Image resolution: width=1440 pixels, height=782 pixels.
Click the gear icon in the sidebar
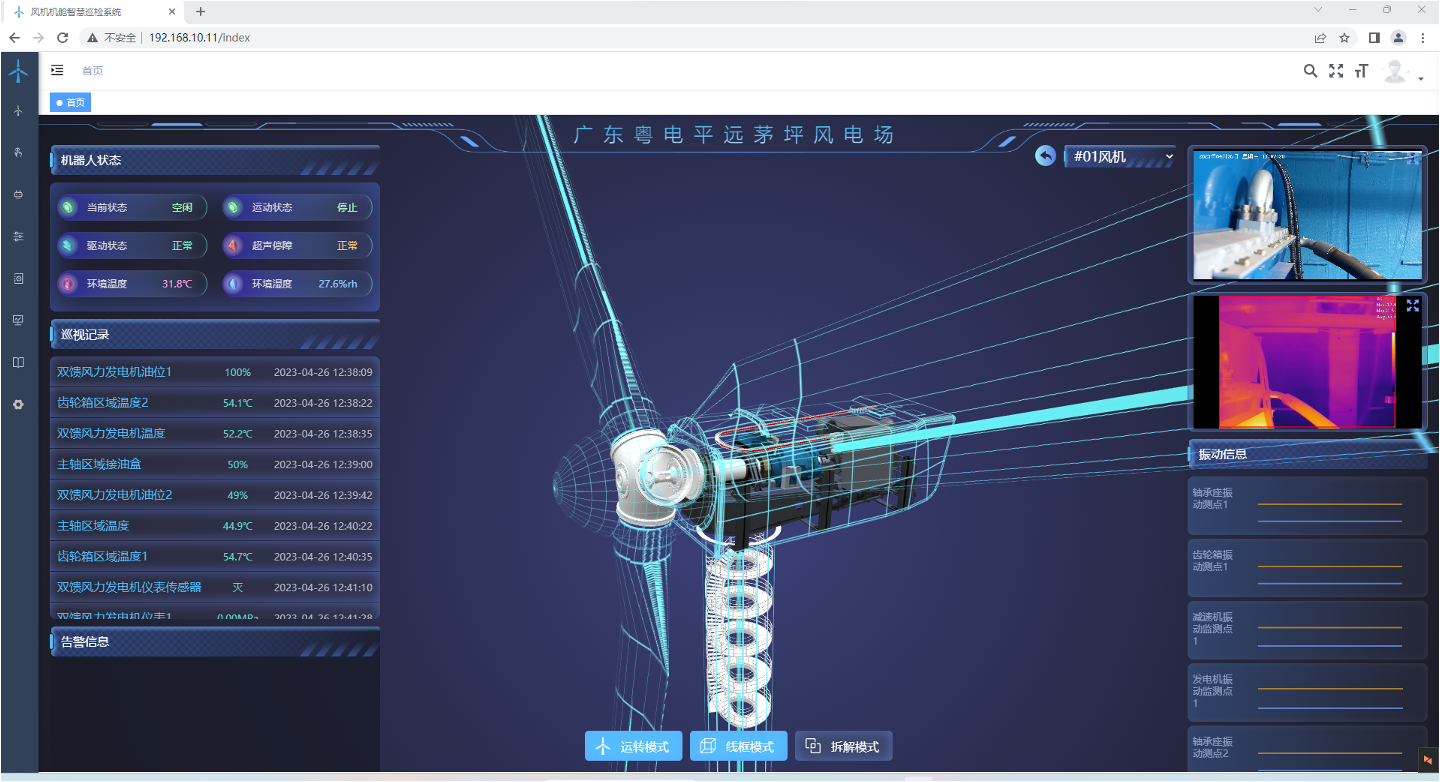click(18, 405)
